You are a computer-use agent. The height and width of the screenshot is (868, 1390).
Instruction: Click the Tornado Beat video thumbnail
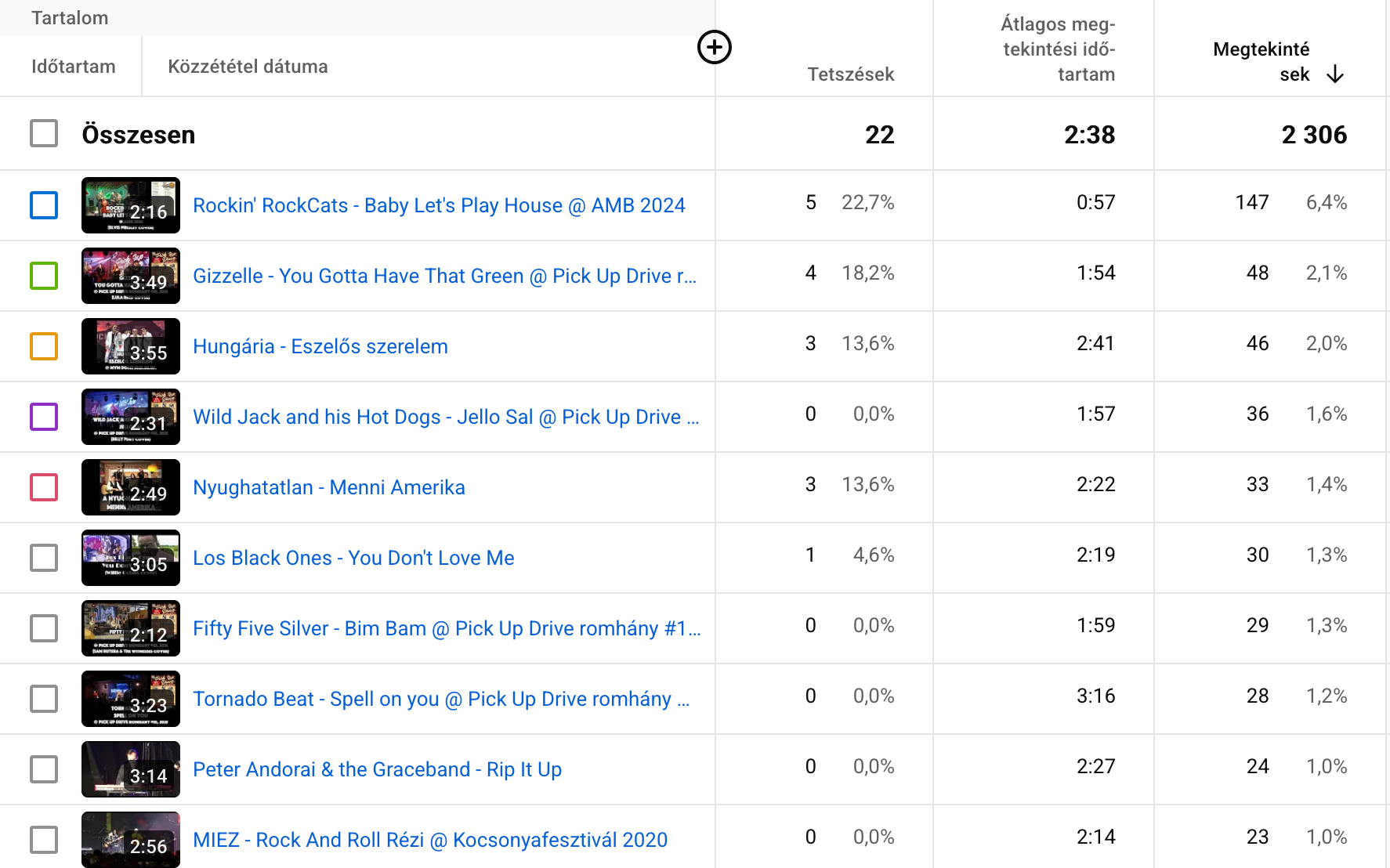[x=130, y=699]
